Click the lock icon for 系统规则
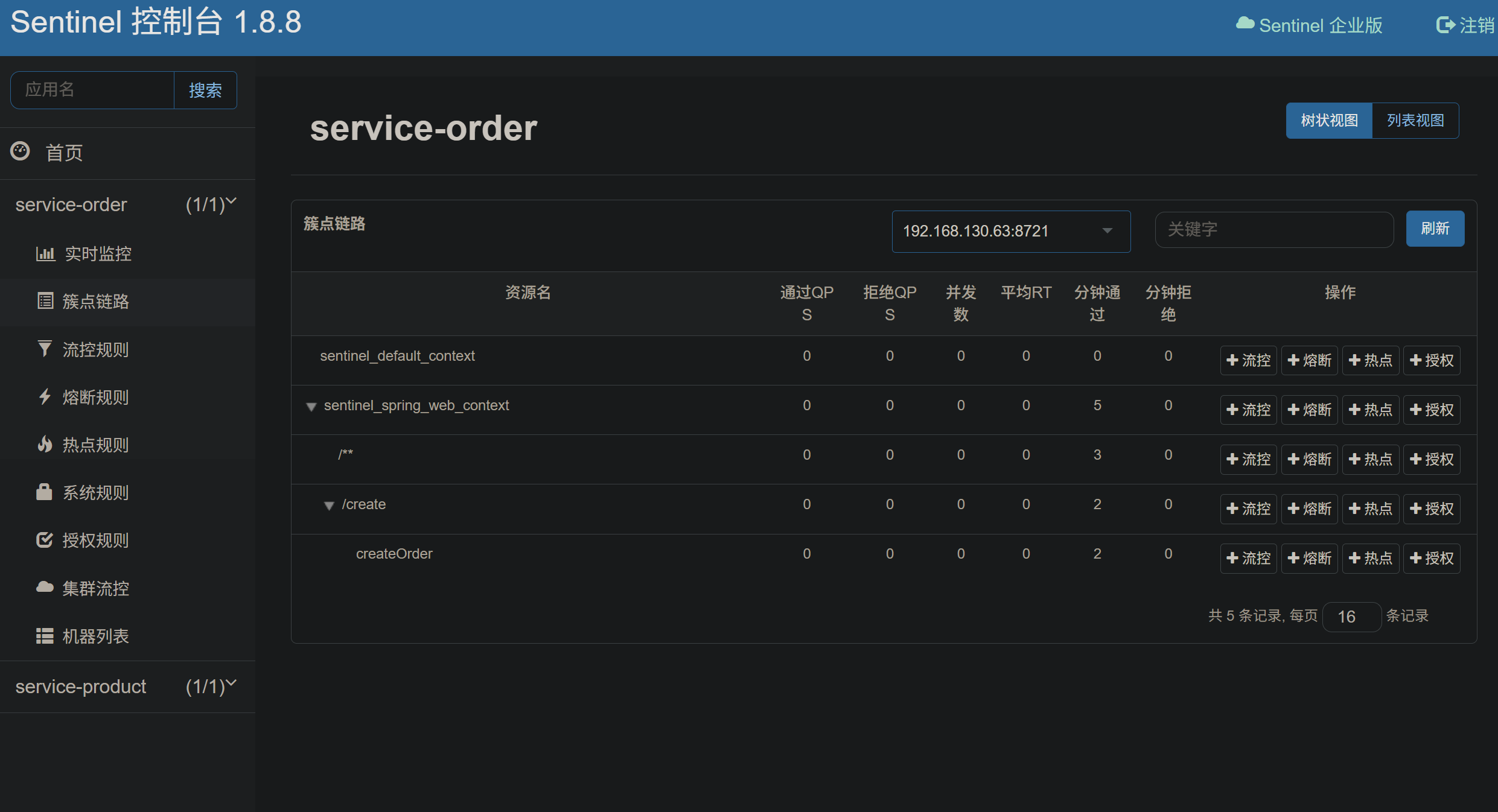This screenshot has height=812, width=1498. pos(44,492)
